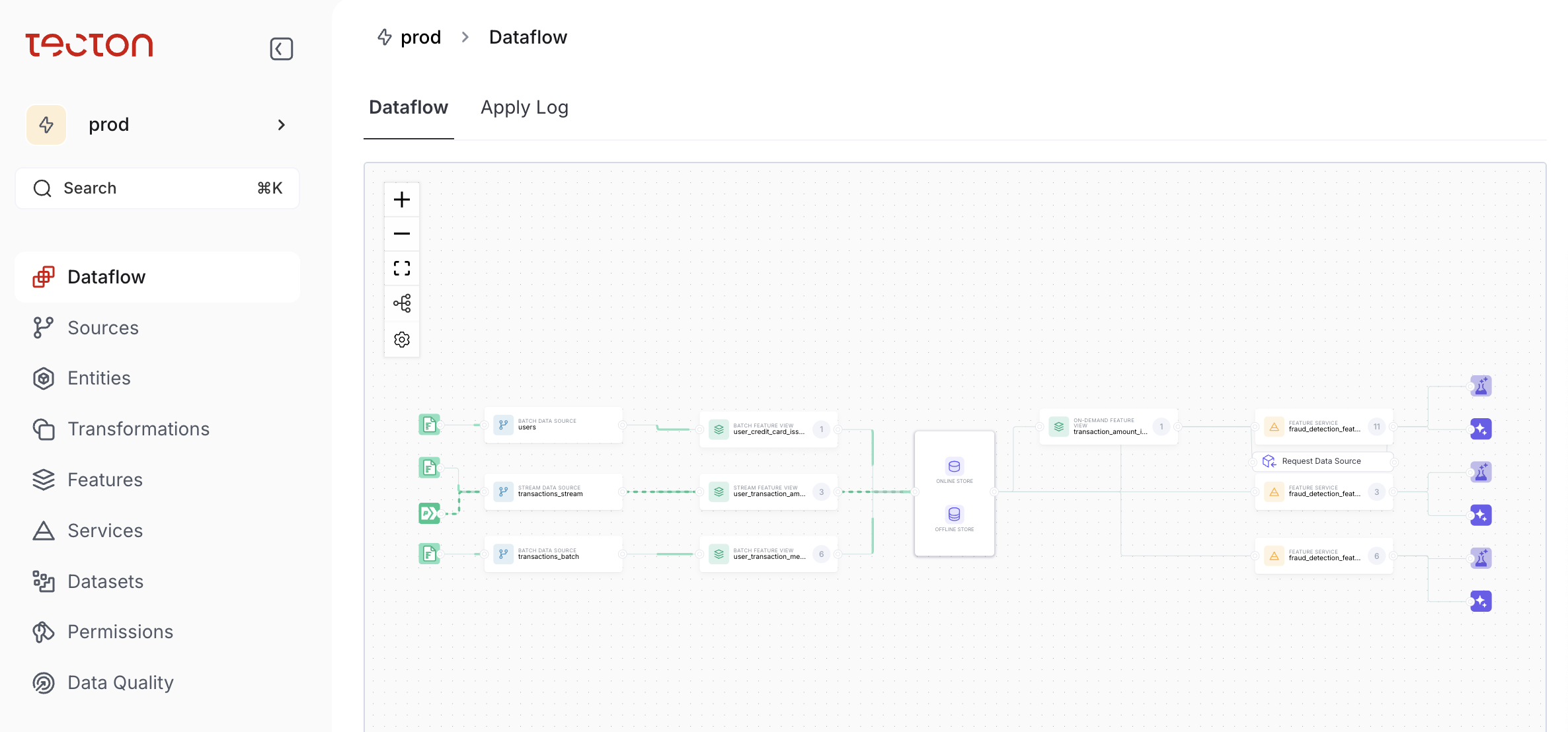The height and width of the screenshot is (732, 1568).
Task: Click the prod breadcrumb link
Action: pyautogui.click(x=420, y=38)
